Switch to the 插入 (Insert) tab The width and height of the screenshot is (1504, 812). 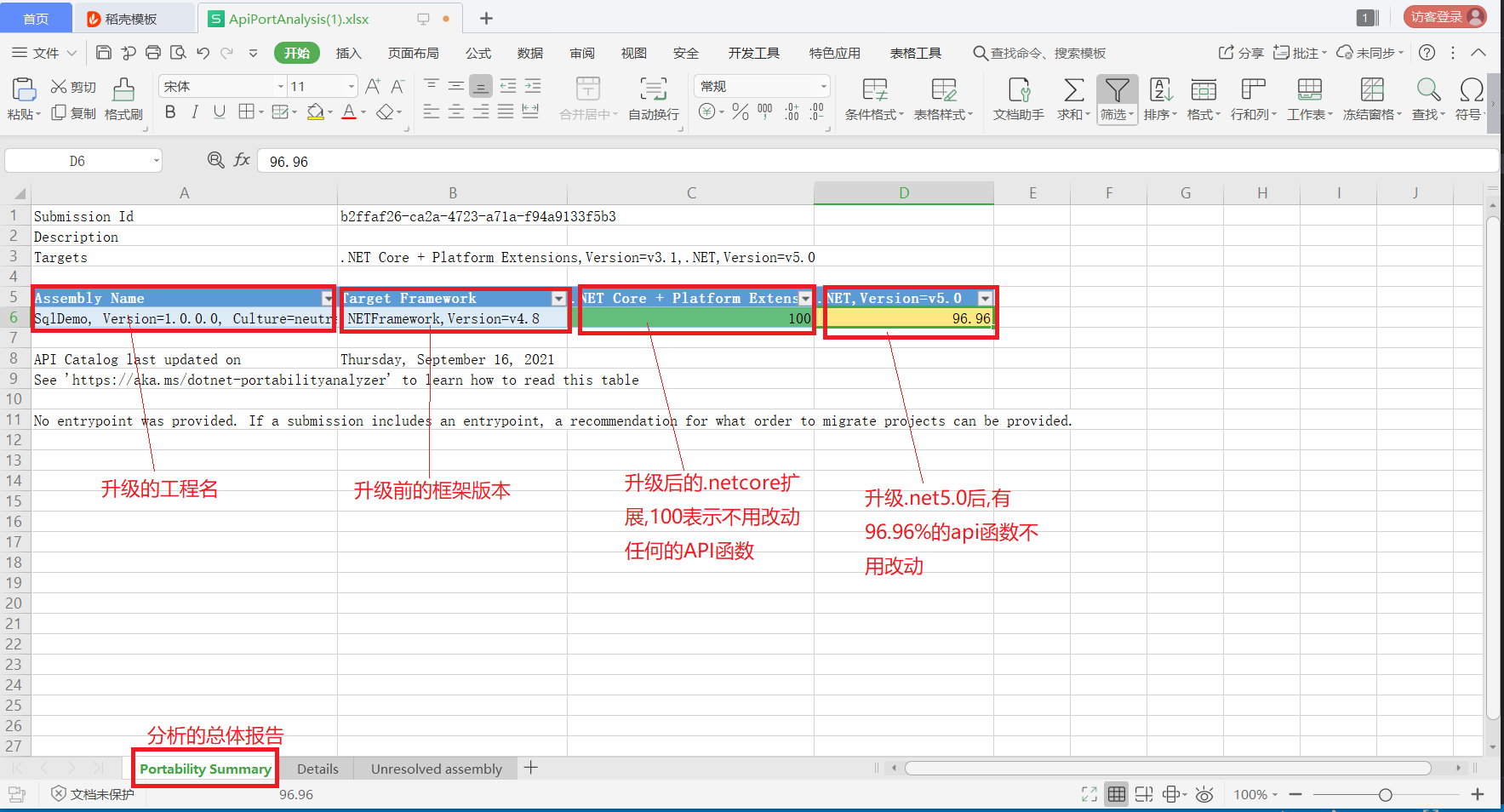click(349, 53)
